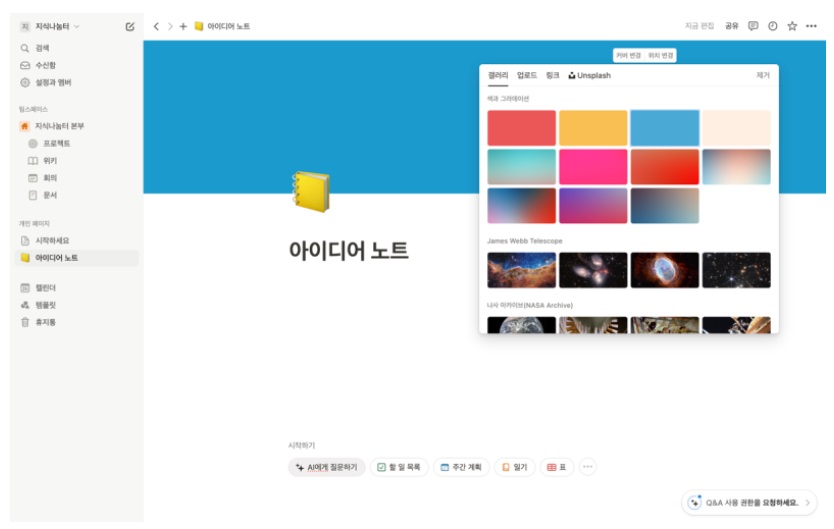
Task: Open comments panel icon in top bar
Action: coord(753,26)
